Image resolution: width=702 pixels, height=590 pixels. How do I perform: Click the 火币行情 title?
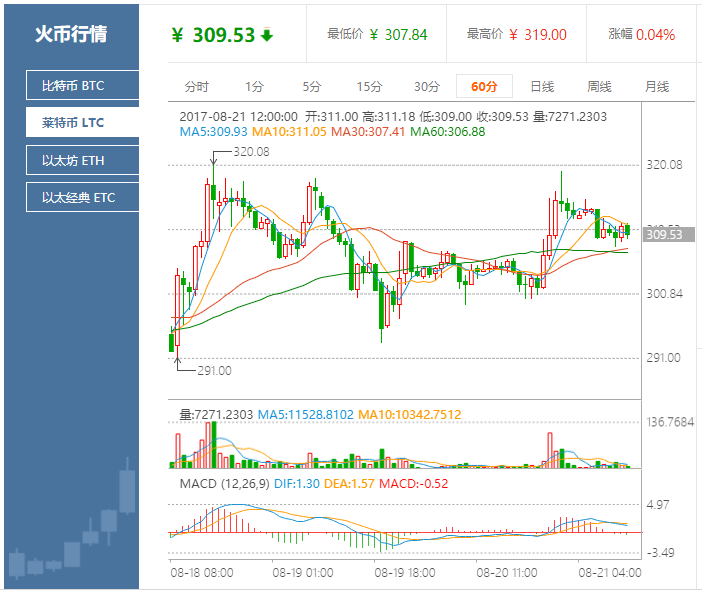click(71, 34)
